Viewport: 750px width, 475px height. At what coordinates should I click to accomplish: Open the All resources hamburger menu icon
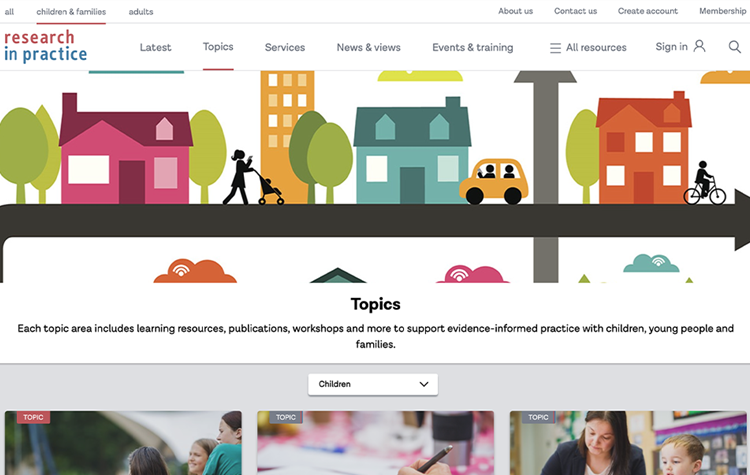555,48
